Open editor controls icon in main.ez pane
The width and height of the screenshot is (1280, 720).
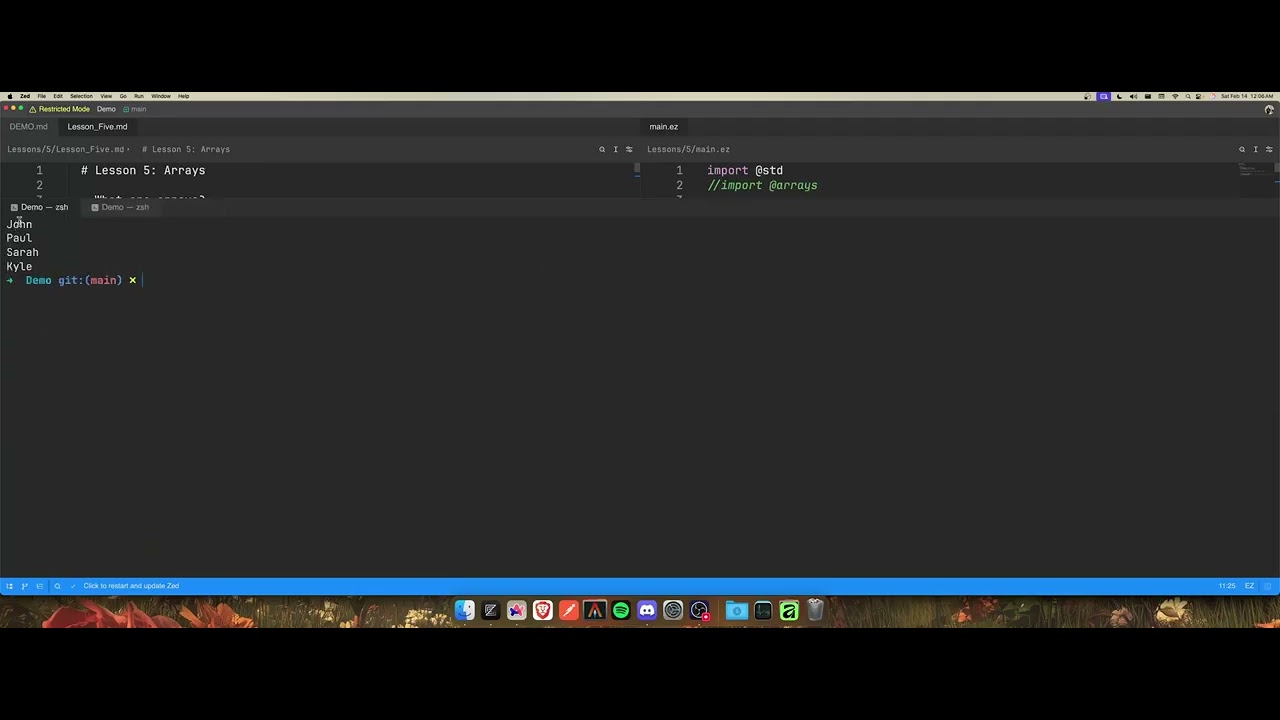(1269, 149)
